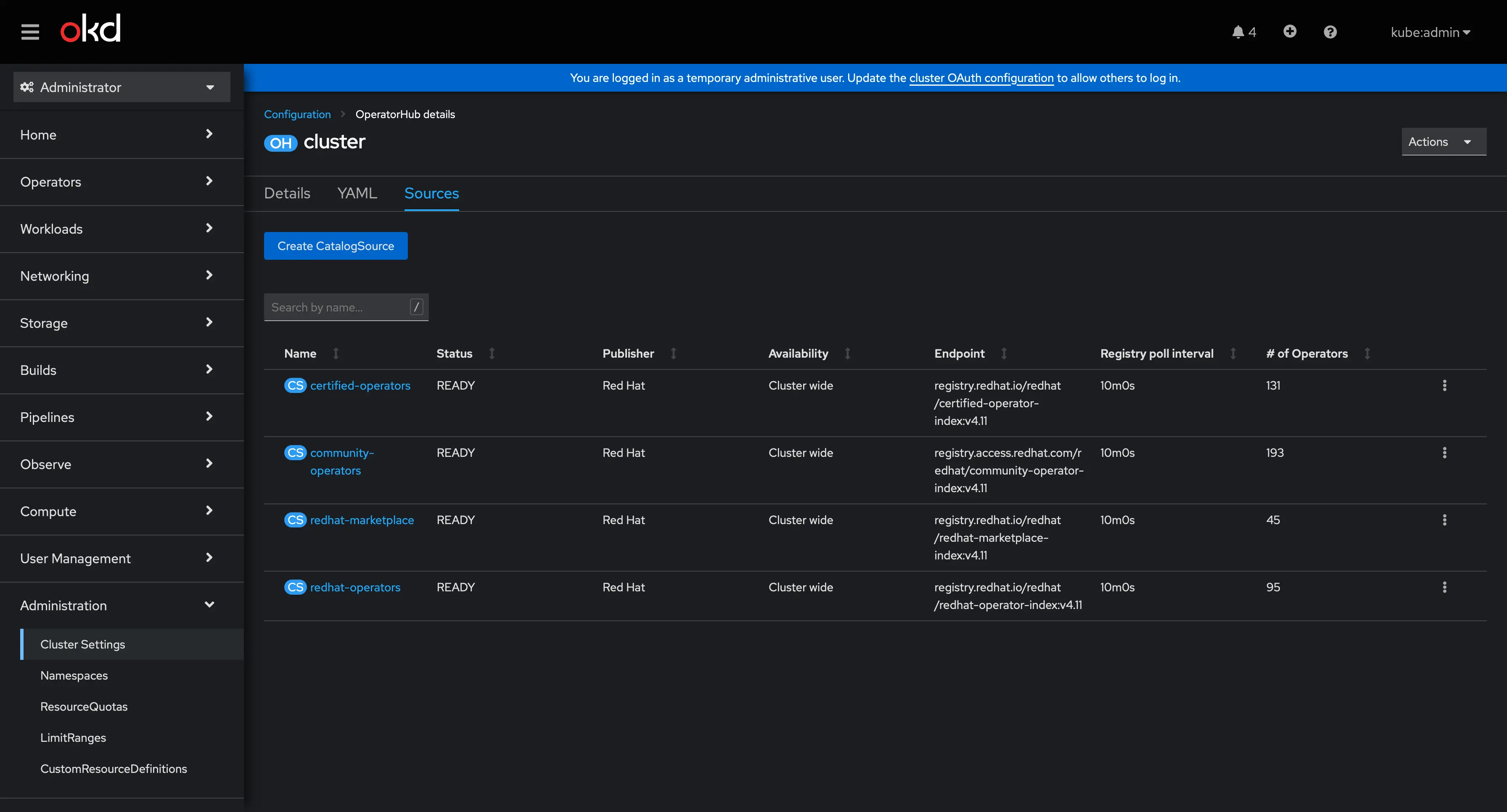Open LimitRanges nav item

(132, 738)
